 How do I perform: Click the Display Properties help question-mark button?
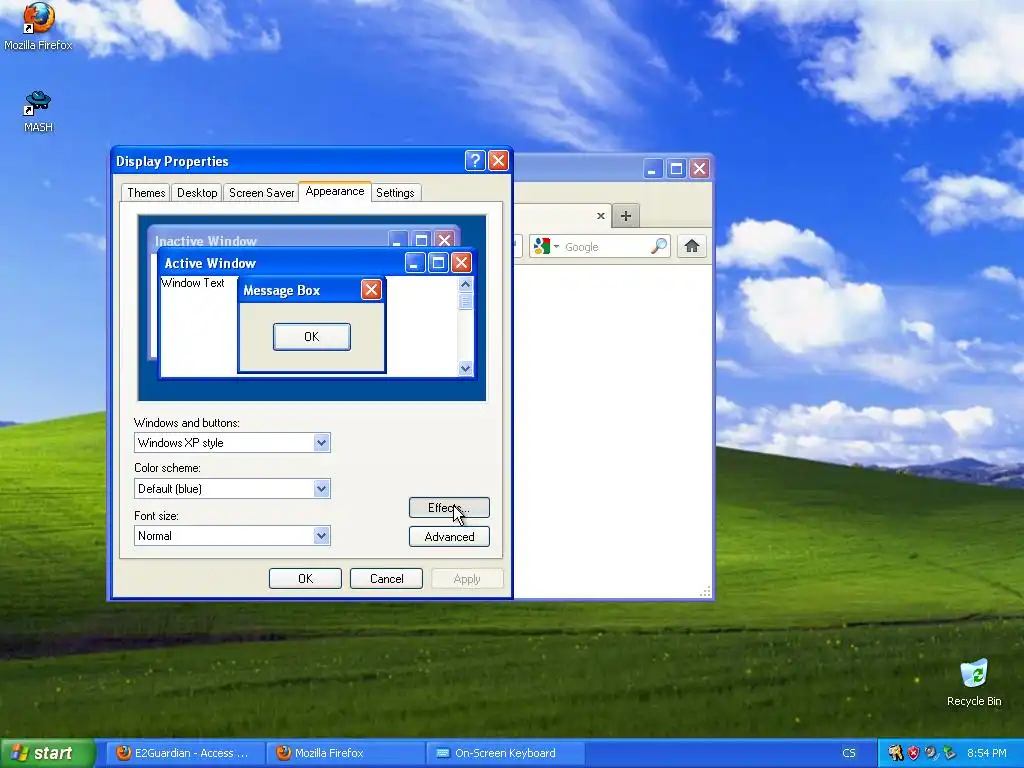coord(475,161)
